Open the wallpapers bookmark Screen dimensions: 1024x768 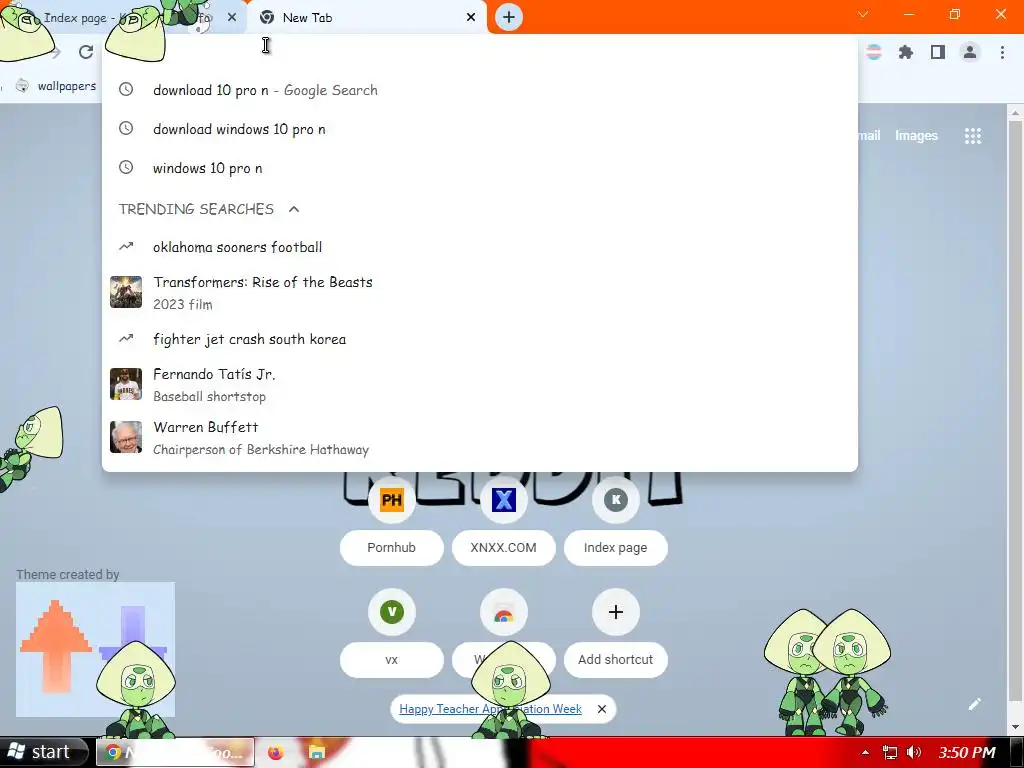tap(56, 86)
